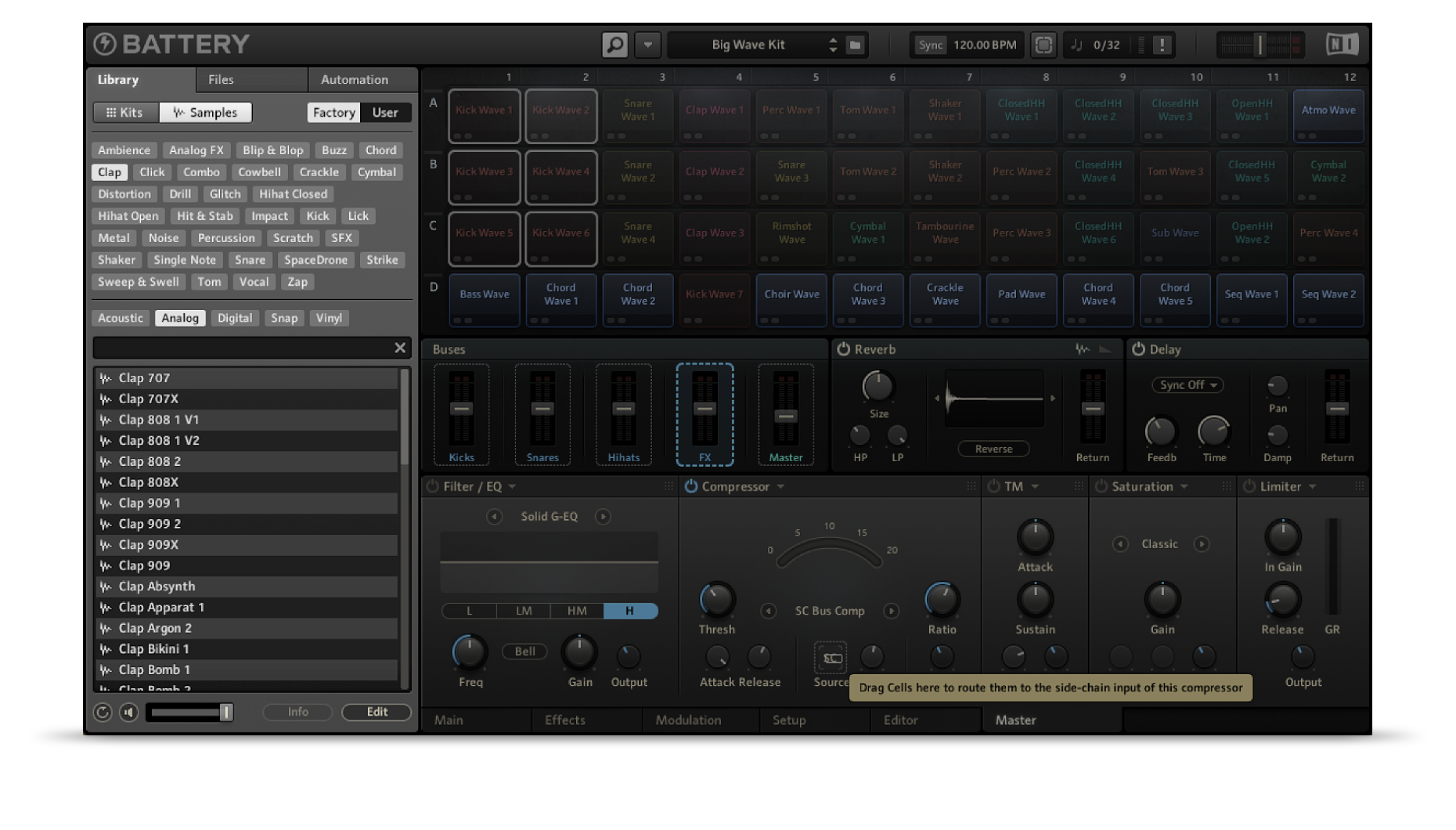
Task: Expand the Saturation module dropdown arrow
Action: pos(1184,486)
